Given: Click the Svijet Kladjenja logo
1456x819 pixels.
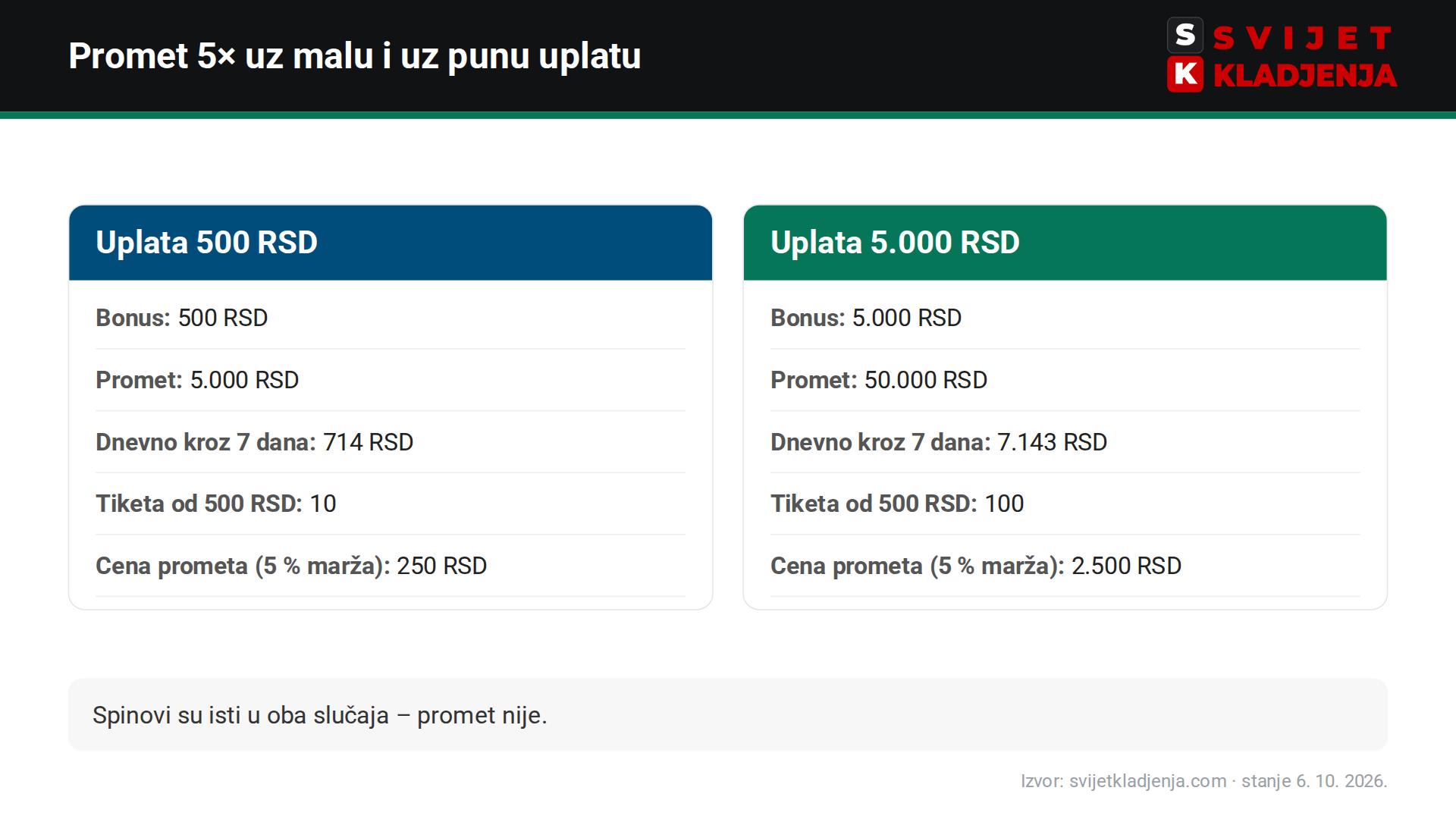Looking at the screenshot, I should click(x=1282, y=55).
